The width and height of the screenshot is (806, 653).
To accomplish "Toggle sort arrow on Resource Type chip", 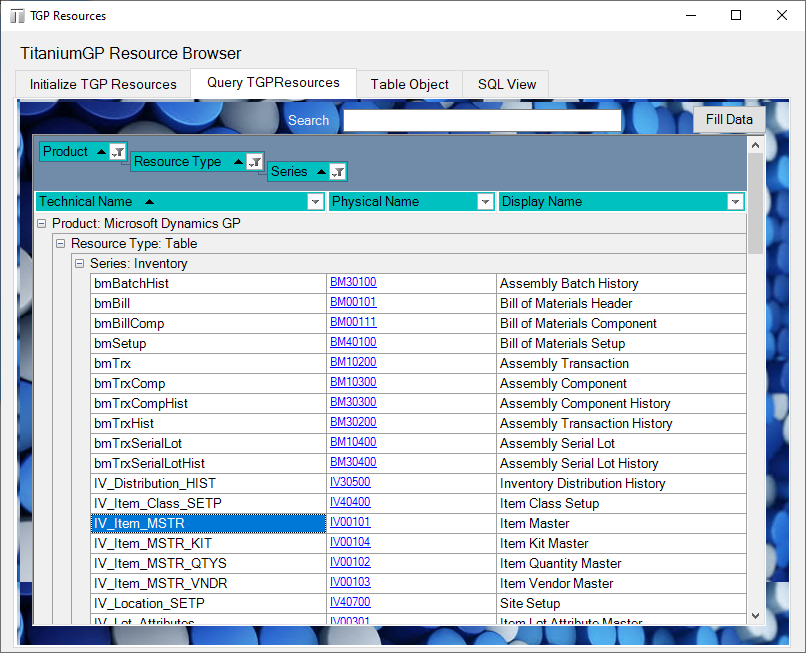I will (238, 162).
